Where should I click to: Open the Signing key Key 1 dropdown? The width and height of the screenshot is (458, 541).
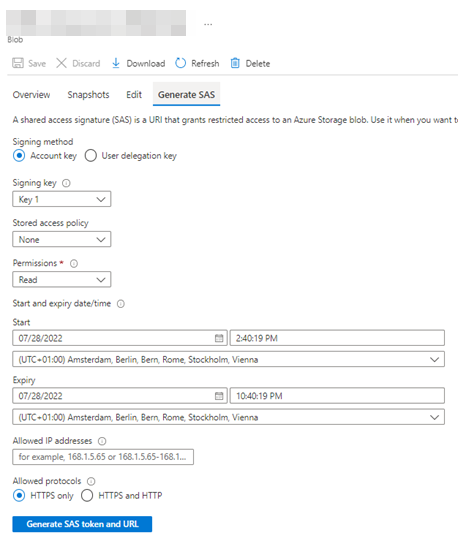[x=62, y=199]
